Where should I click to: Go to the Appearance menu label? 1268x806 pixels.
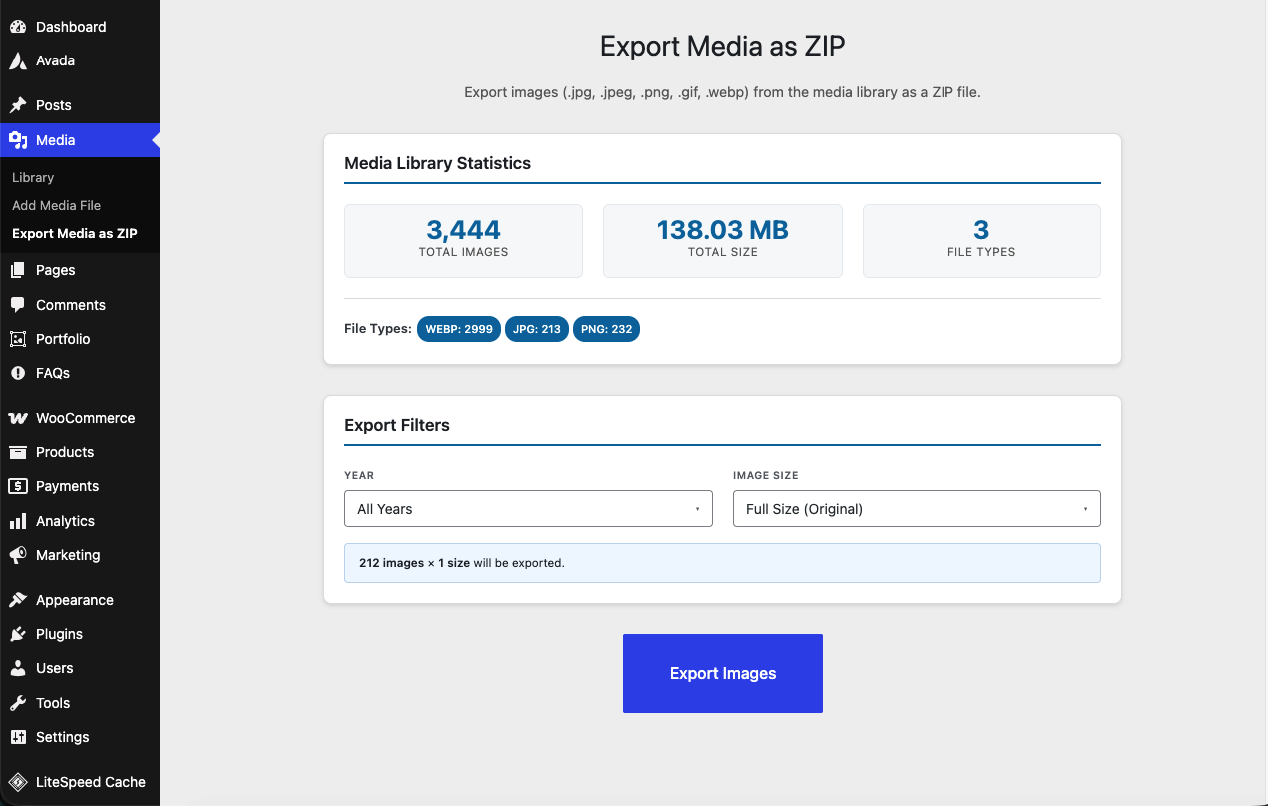(x=75, y=600)
